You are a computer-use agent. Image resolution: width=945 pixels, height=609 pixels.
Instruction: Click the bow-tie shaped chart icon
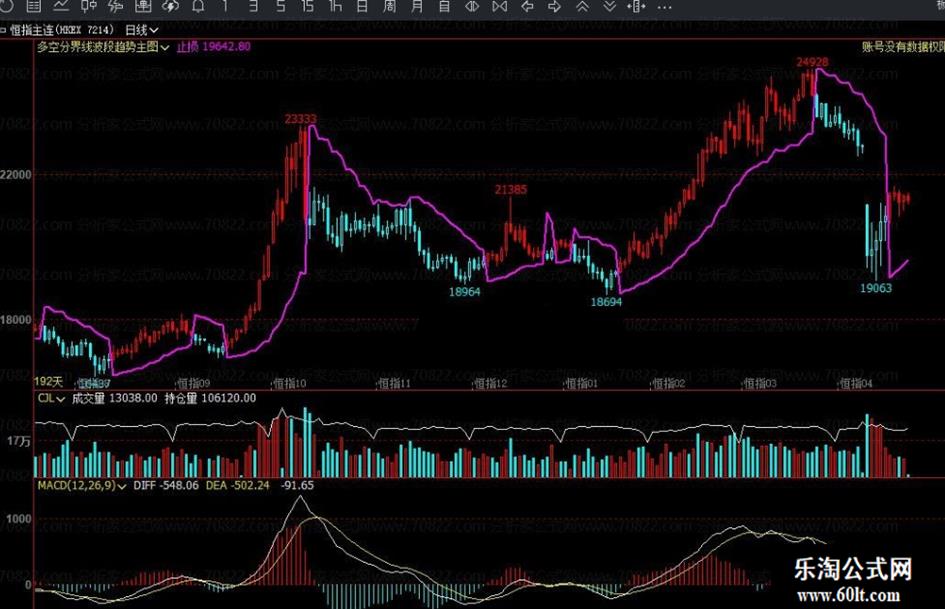tap(500, 6)
